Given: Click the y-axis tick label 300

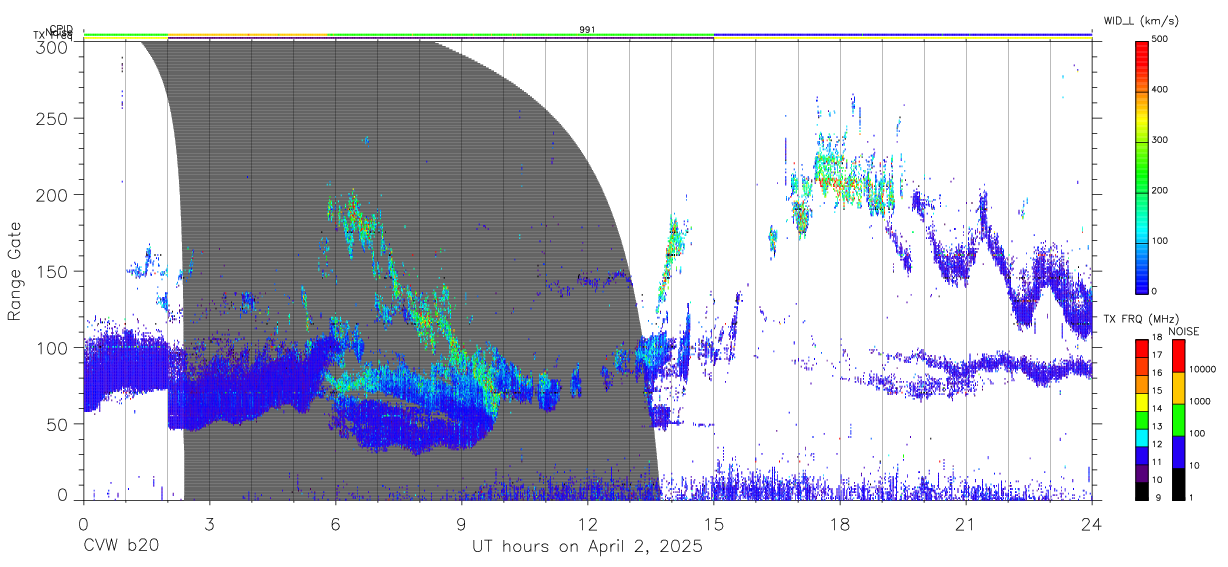Looking at the screenshot, I should pos(54,47).
